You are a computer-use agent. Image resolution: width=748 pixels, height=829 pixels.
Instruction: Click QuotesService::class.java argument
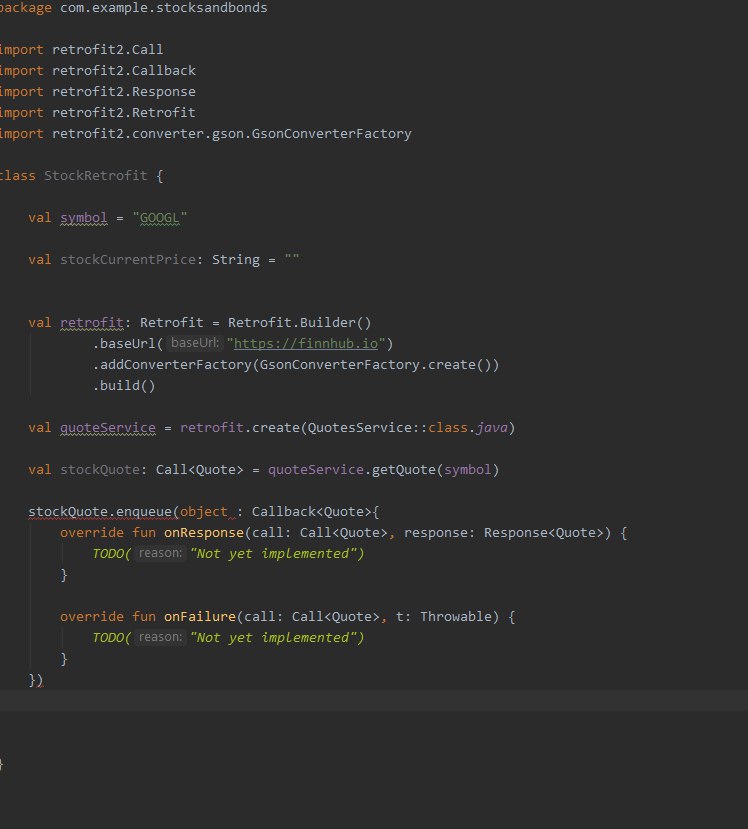coord(408,428)
